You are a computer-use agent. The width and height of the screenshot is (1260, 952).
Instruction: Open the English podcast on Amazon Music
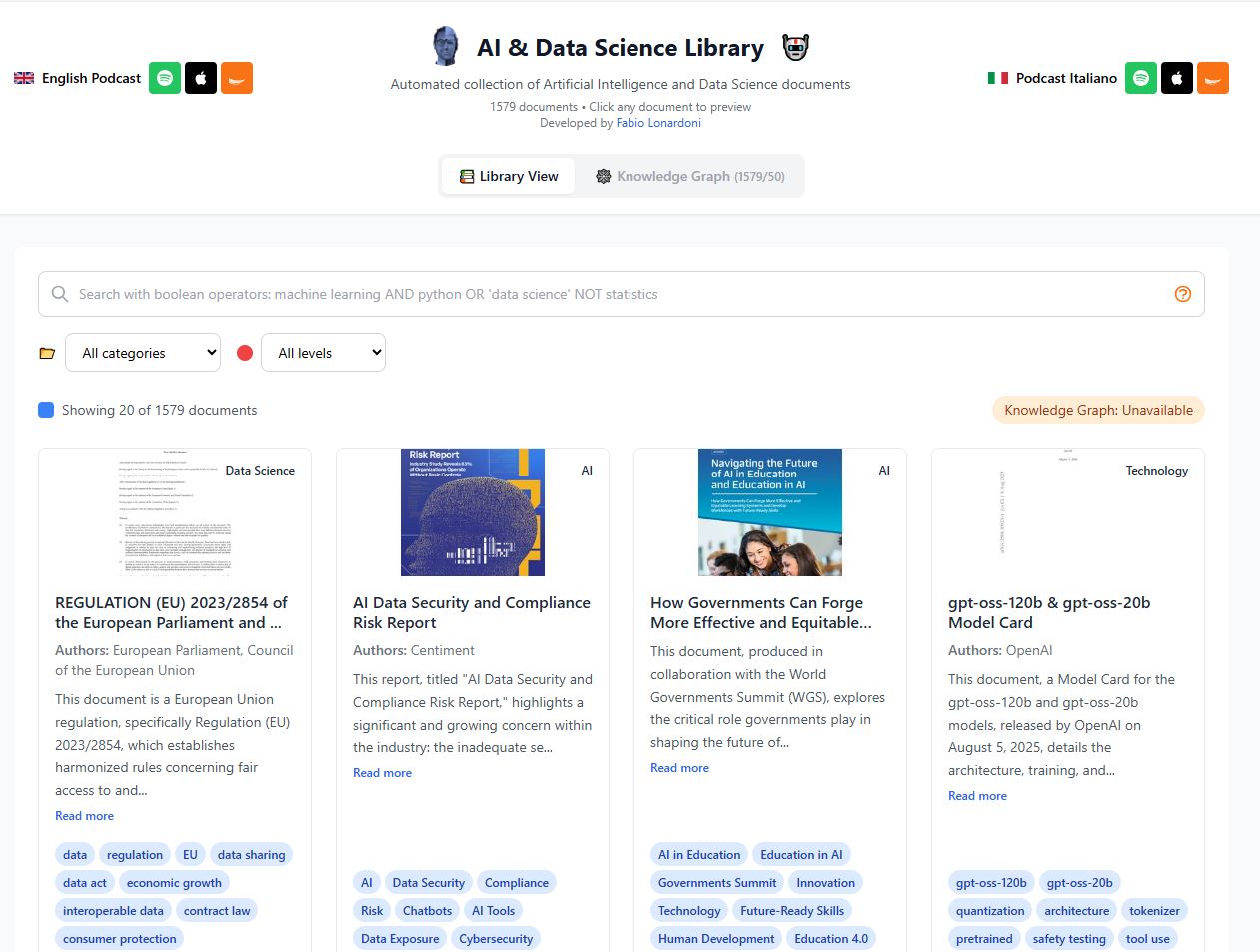pos(236,77)
